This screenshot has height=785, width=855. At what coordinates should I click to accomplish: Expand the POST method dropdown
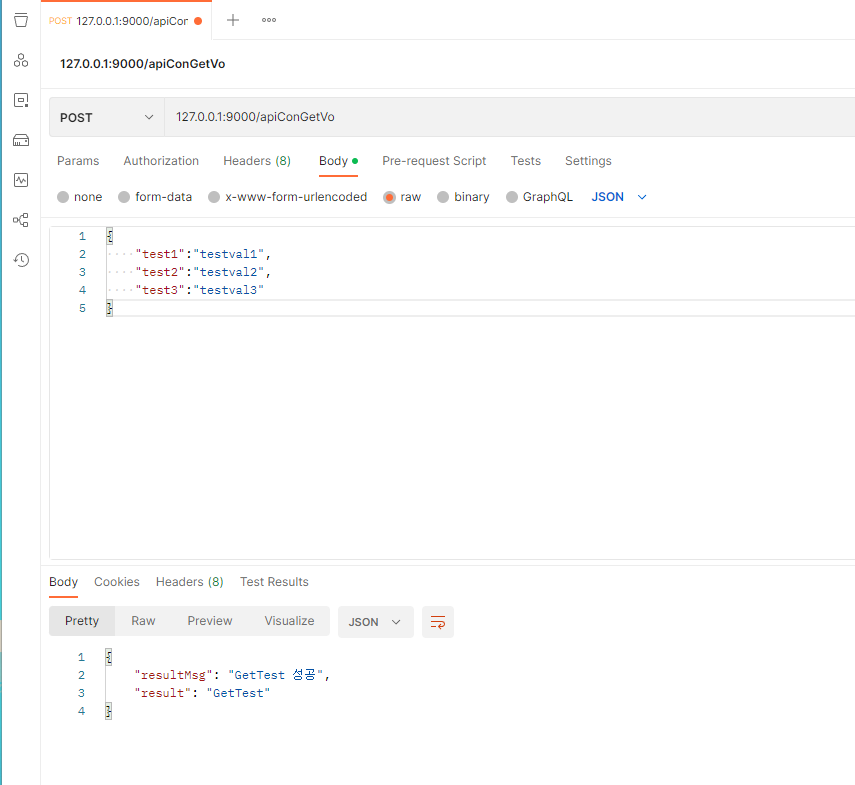tap(107, 117)
